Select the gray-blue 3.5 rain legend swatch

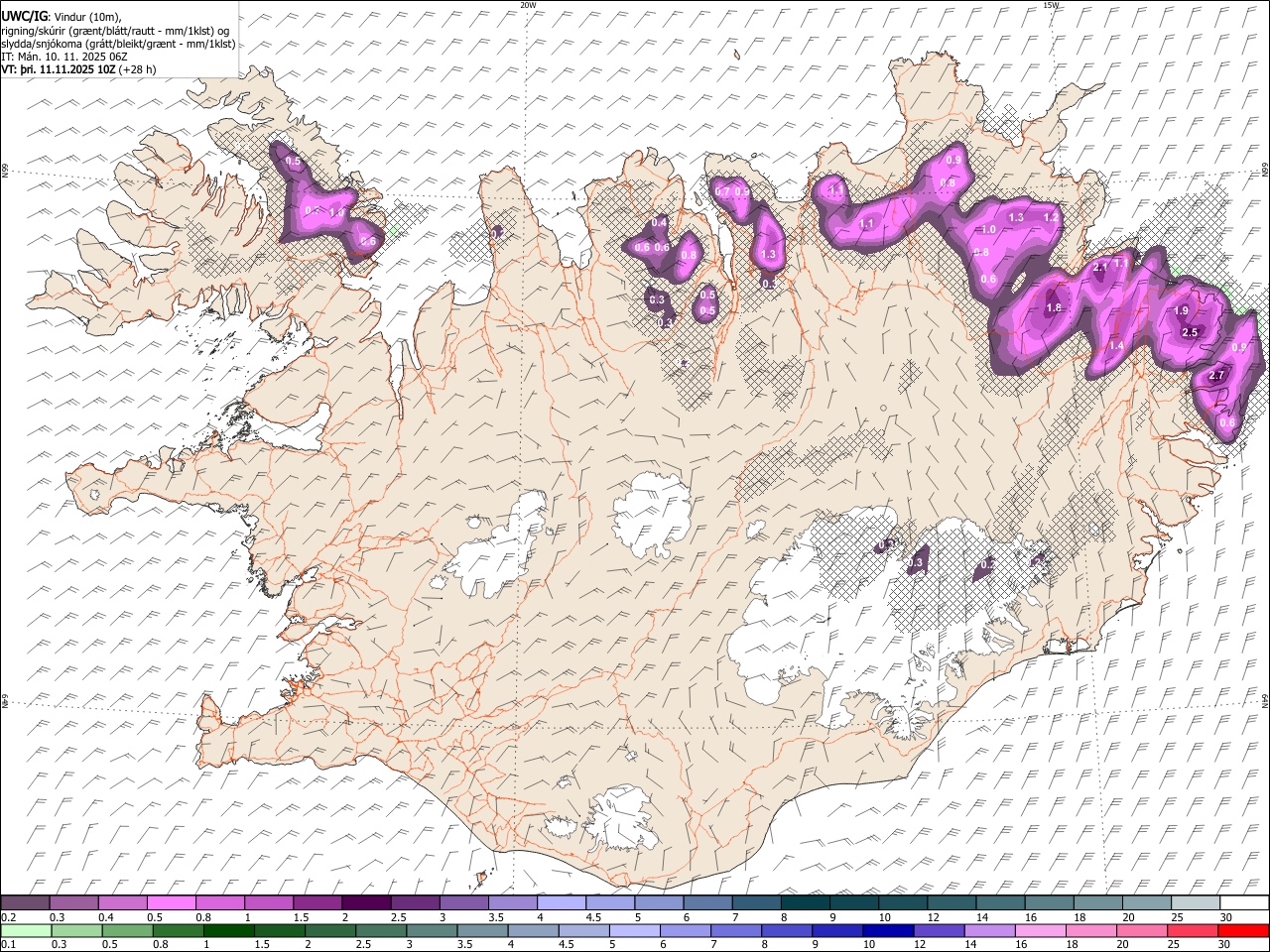coord(482,930)
